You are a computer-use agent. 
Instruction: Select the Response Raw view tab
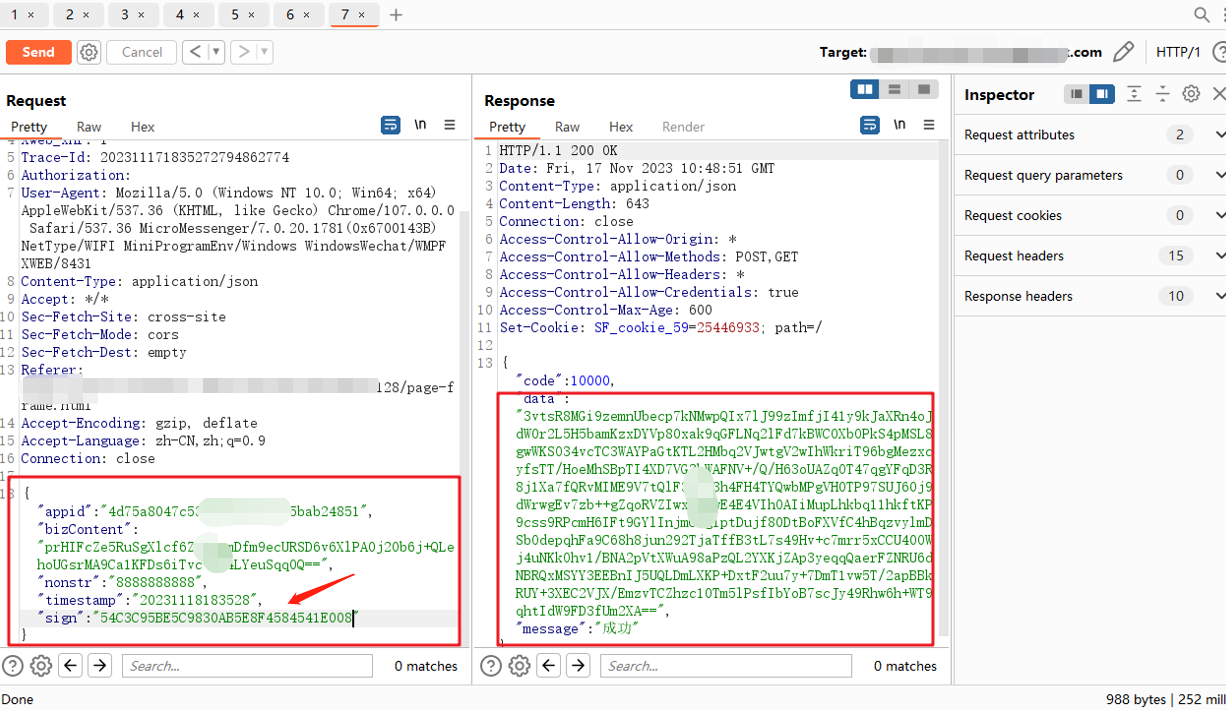point(567,127)
